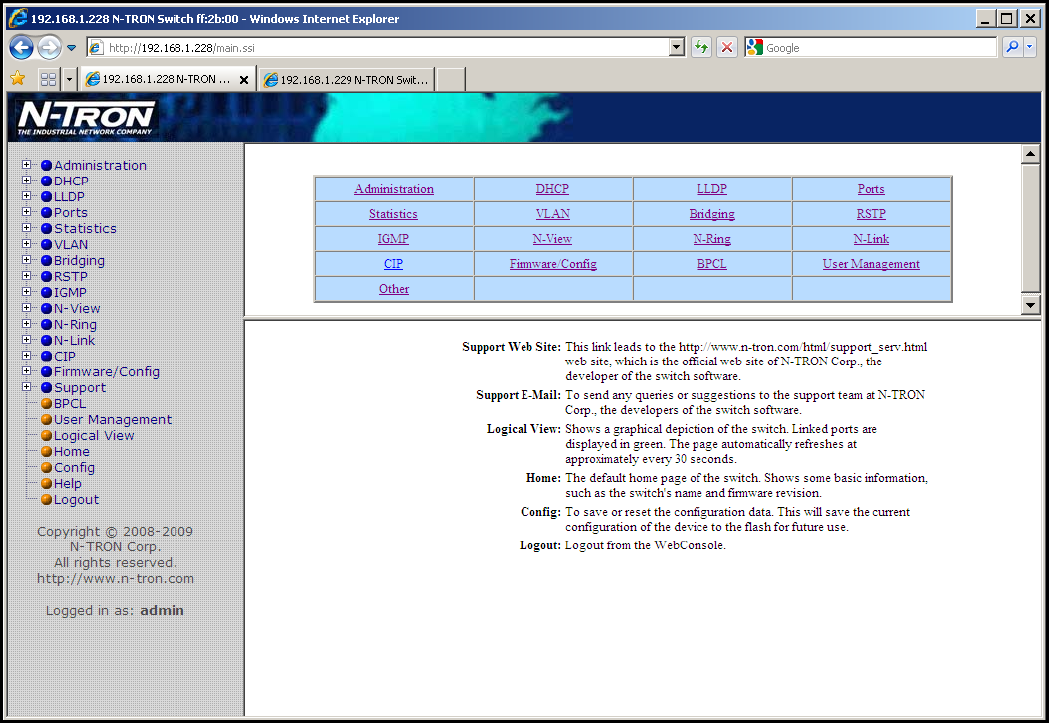Click the Stop loading red X icon
This screenshot has height=723, width=1049.
(727, 47)
